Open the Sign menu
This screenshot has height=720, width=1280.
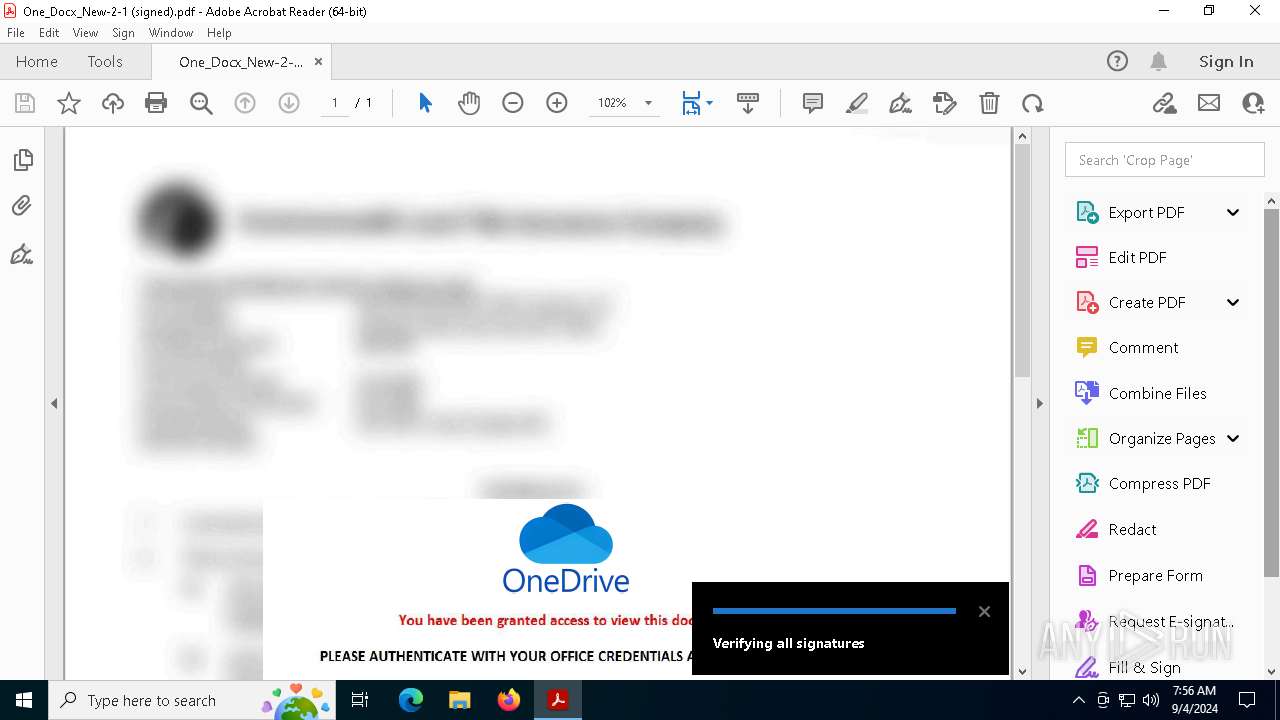[123, 33]
